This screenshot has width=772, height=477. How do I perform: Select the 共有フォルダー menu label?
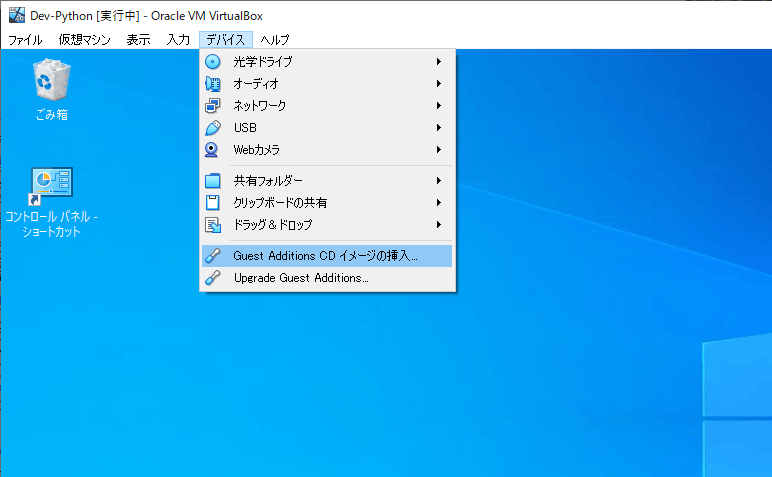(268, 181)
